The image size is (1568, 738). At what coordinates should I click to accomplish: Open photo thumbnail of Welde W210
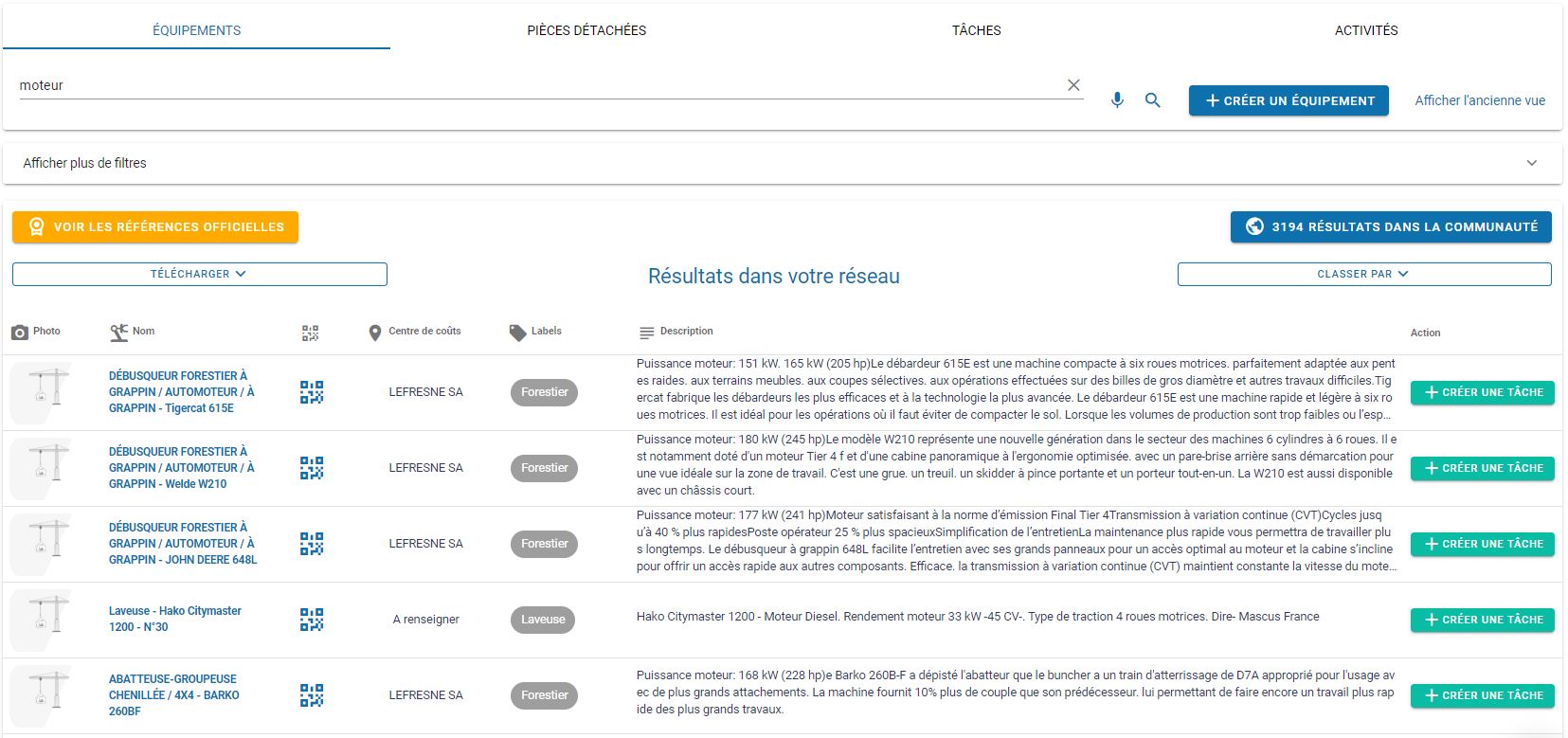tap(42, 468)
